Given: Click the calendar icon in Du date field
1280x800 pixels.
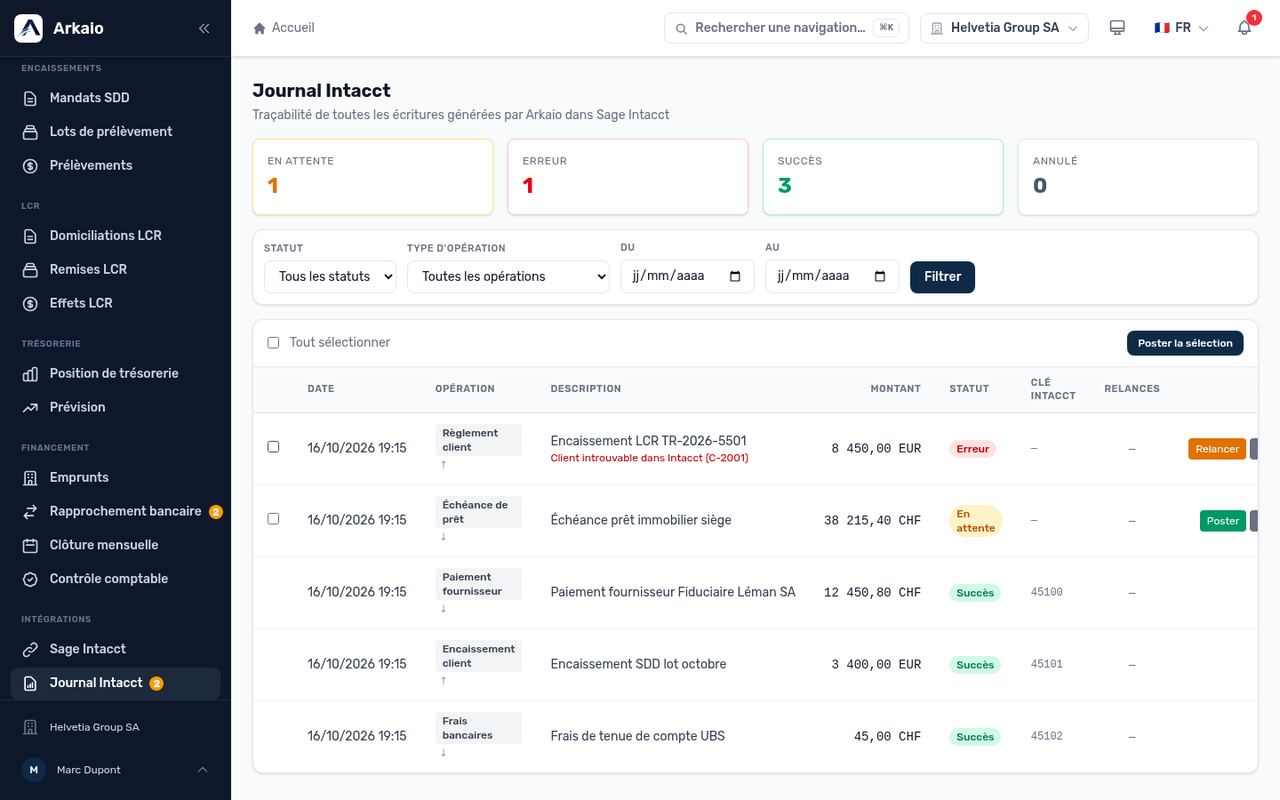Looking at the screenshot, I should tap(735, 277).
